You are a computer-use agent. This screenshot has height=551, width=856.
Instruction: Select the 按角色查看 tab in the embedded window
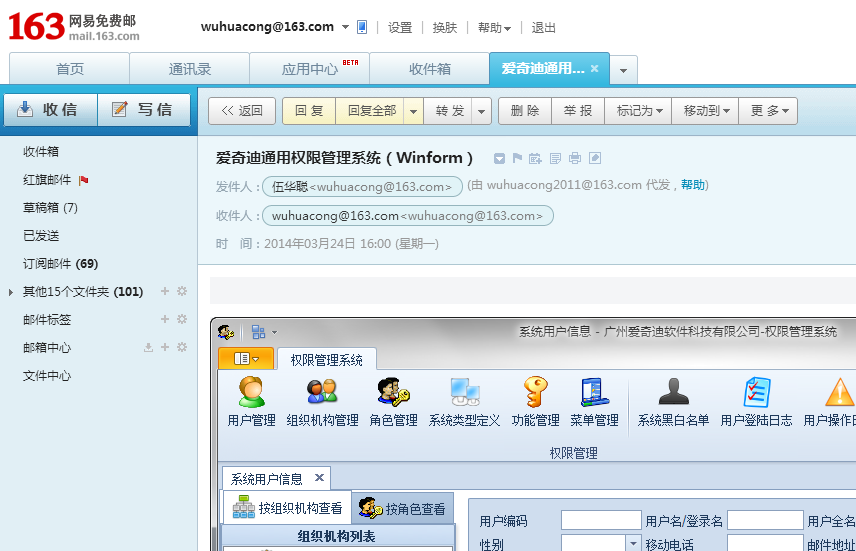pyautogui.click(x=402, y=509)
